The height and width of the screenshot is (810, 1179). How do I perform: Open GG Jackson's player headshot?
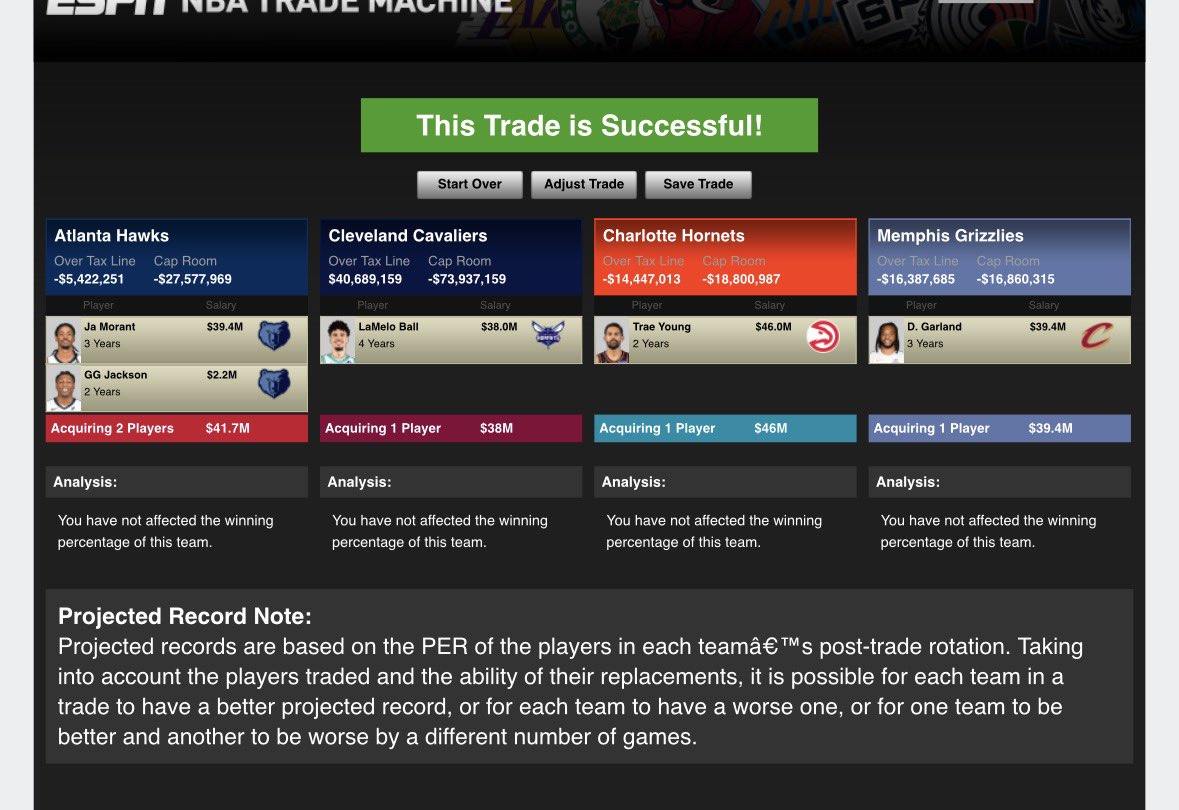64,389
